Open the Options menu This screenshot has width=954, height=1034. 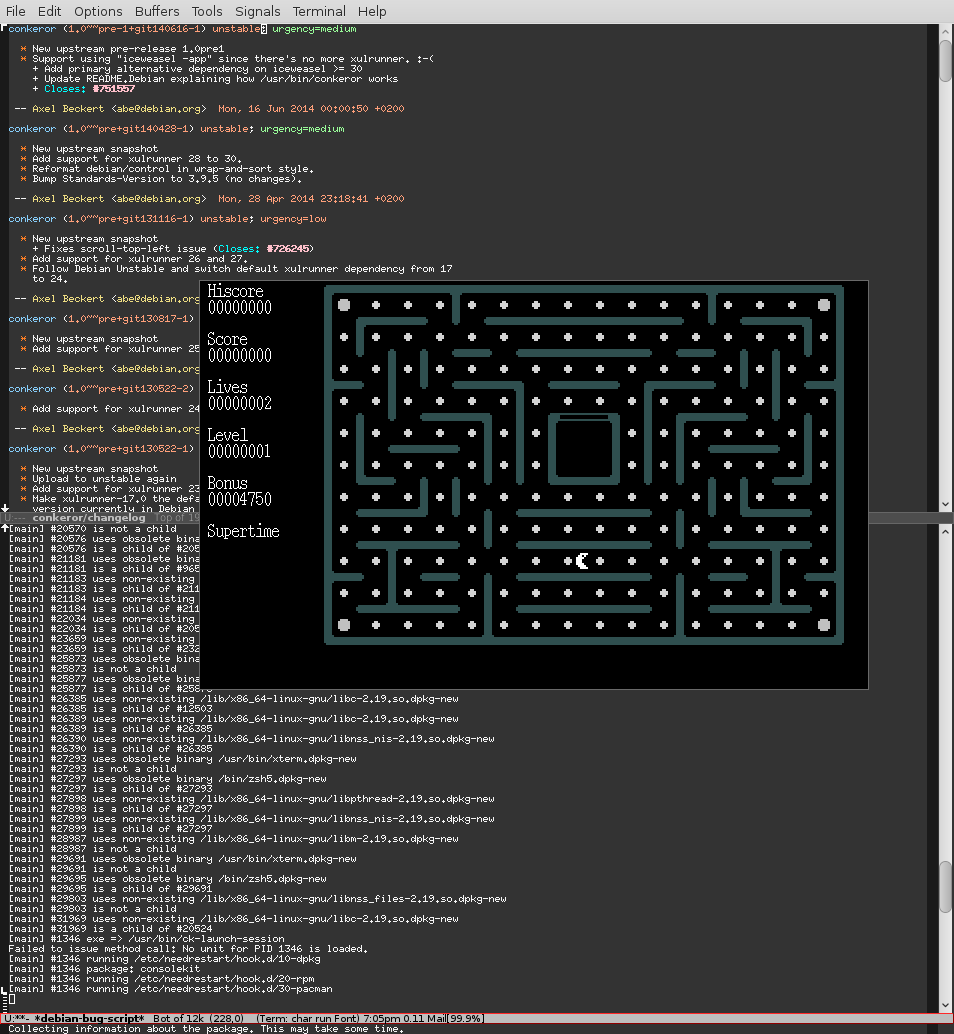(x=97, y=11)
